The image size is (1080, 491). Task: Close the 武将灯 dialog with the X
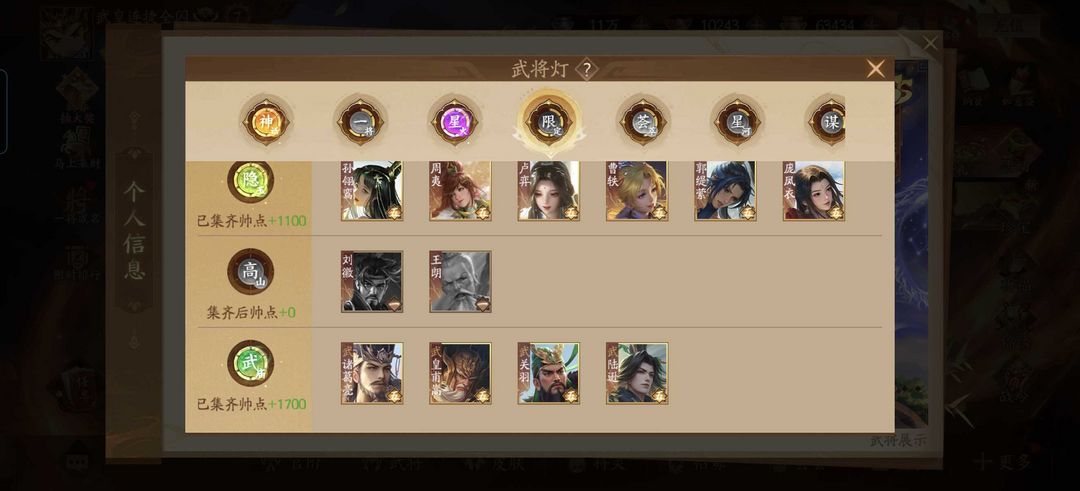tap(875, 69)
